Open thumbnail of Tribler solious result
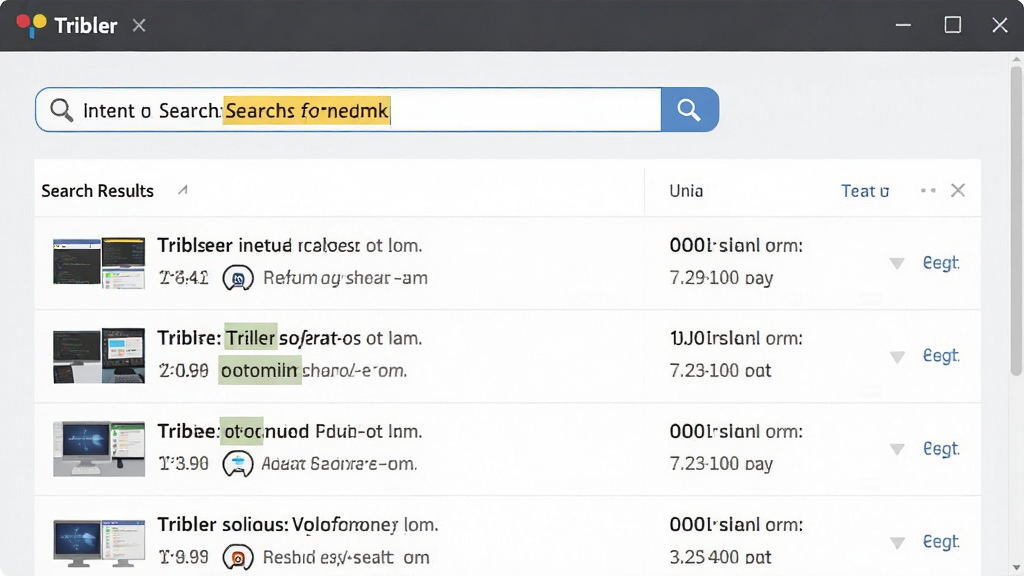This screenshot has height=576, width=1024. 99,543
